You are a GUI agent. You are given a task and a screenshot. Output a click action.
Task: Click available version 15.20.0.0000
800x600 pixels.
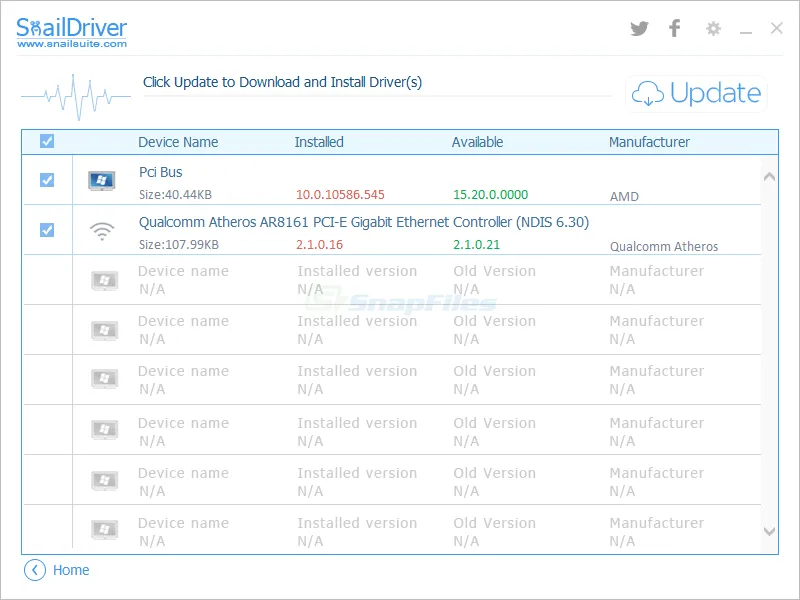[490, 194]
